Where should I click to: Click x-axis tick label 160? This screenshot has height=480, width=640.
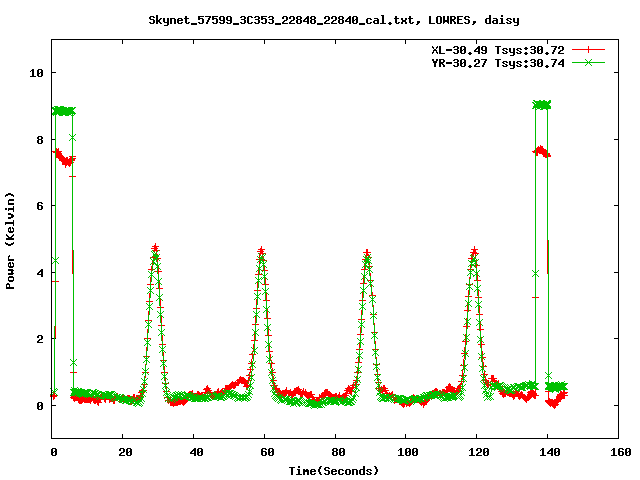tap(620, 452)
